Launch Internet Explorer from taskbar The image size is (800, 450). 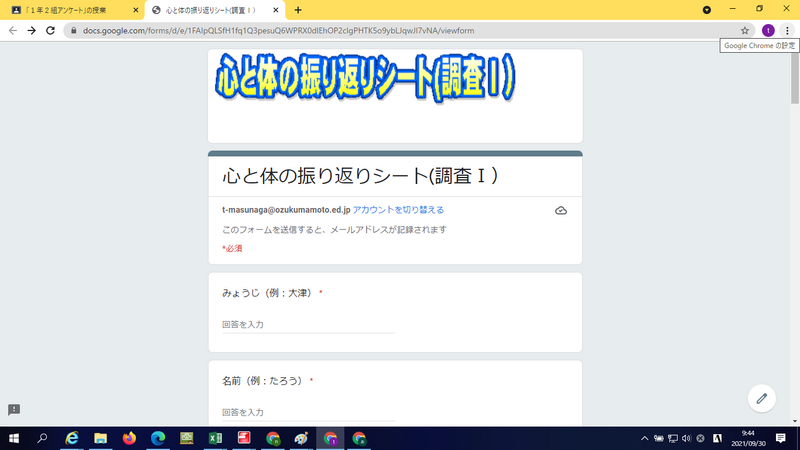(72, 438)
